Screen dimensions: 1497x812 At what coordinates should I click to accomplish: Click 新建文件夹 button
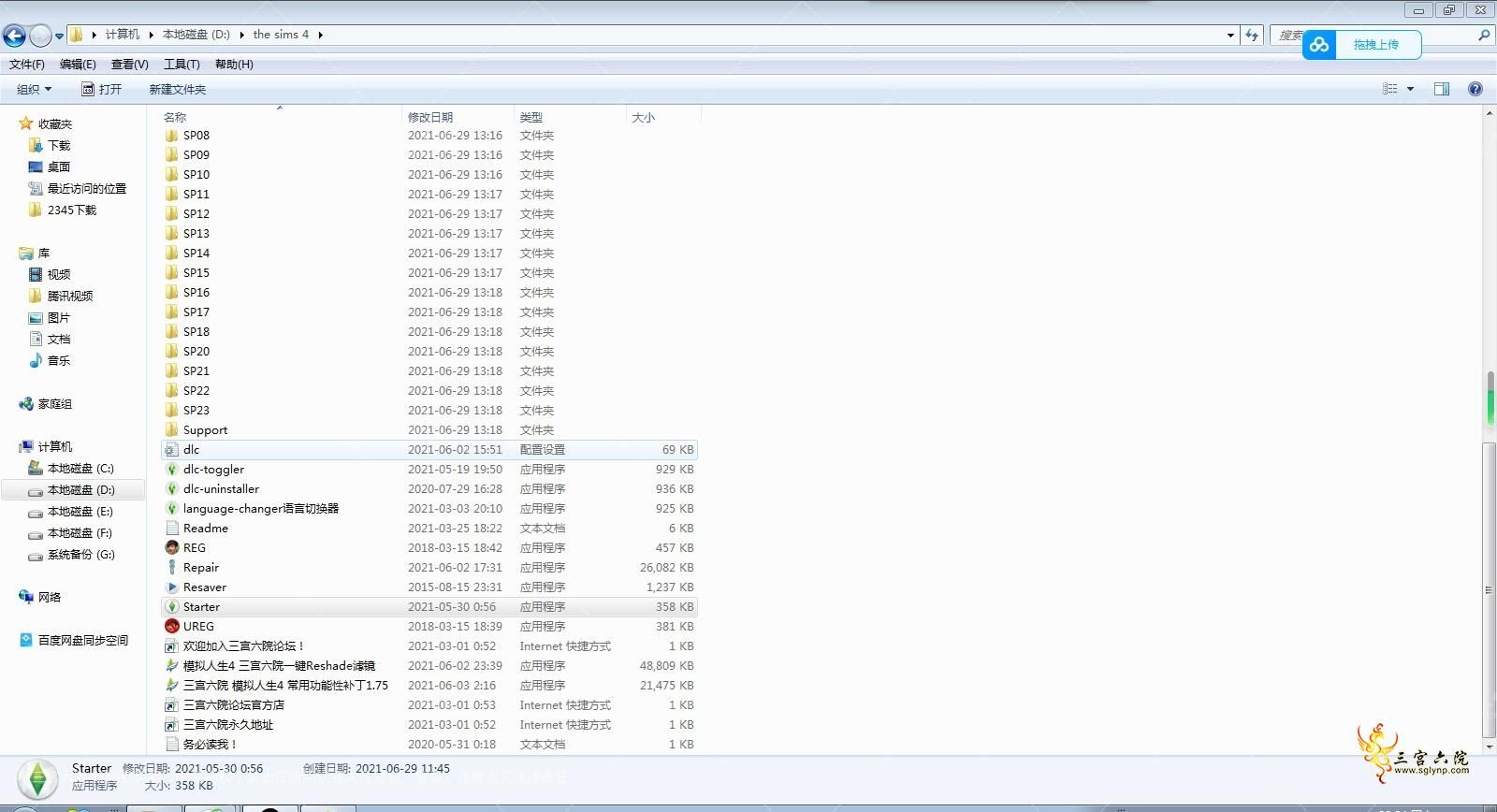178,89
